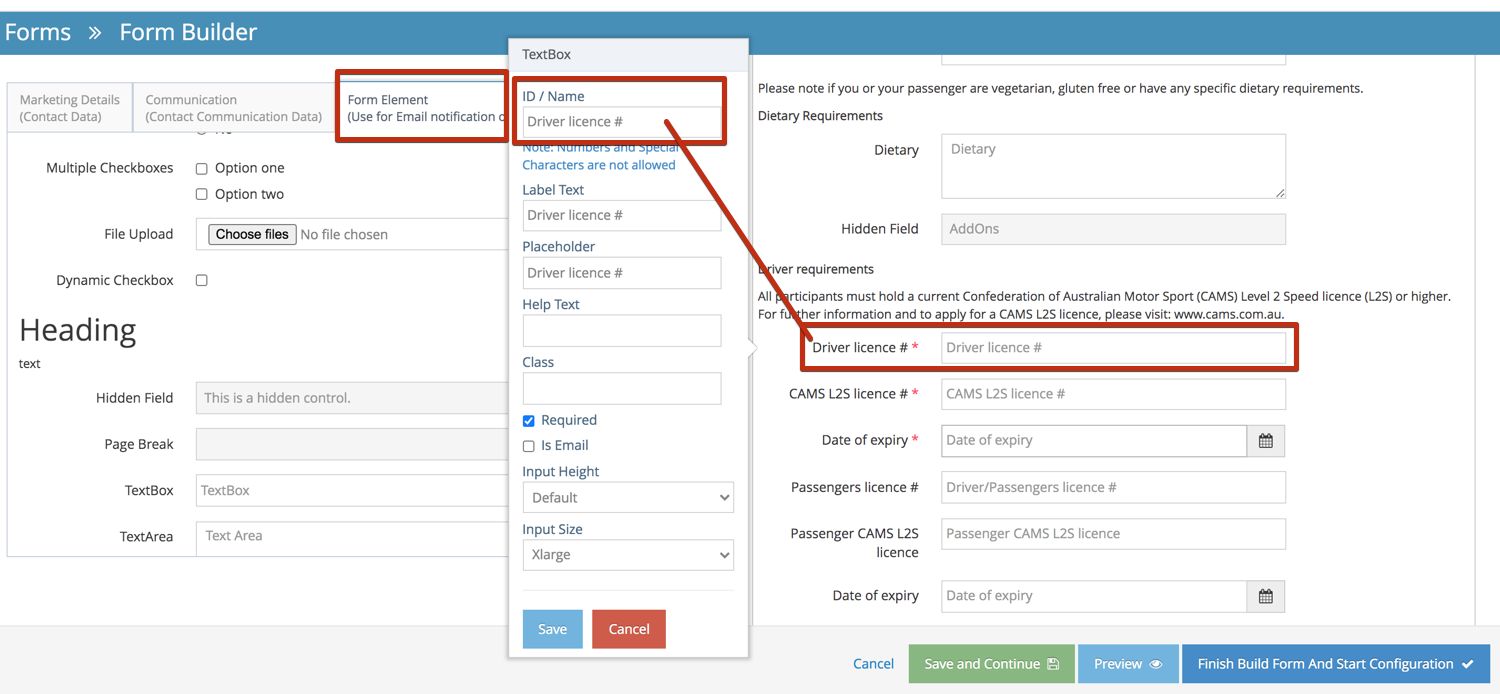Open form Preview
The height and width of the screenshot is (694, 1500).
click(1128, 664)
